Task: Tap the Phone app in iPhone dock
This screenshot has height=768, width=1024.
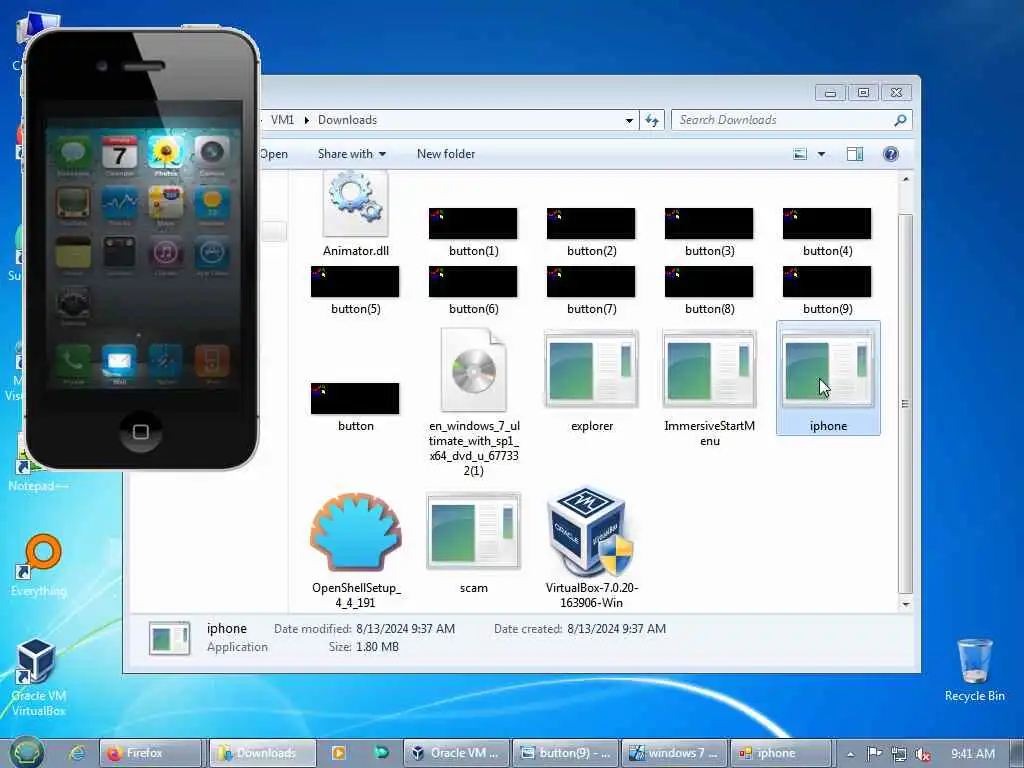Action: click(73, 361)
